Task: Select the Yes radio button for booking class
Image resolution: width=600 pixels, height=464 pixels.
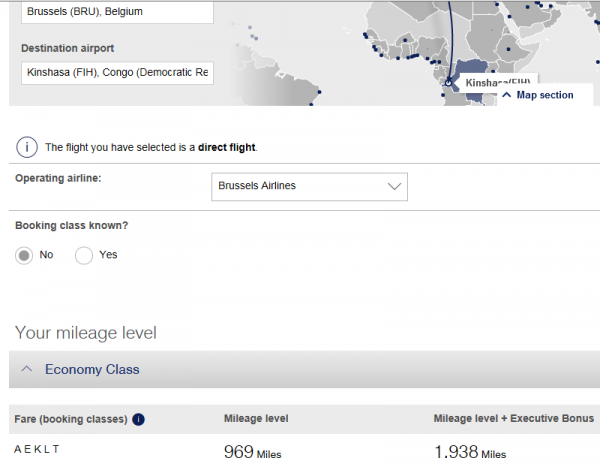Action: (84, 256)
